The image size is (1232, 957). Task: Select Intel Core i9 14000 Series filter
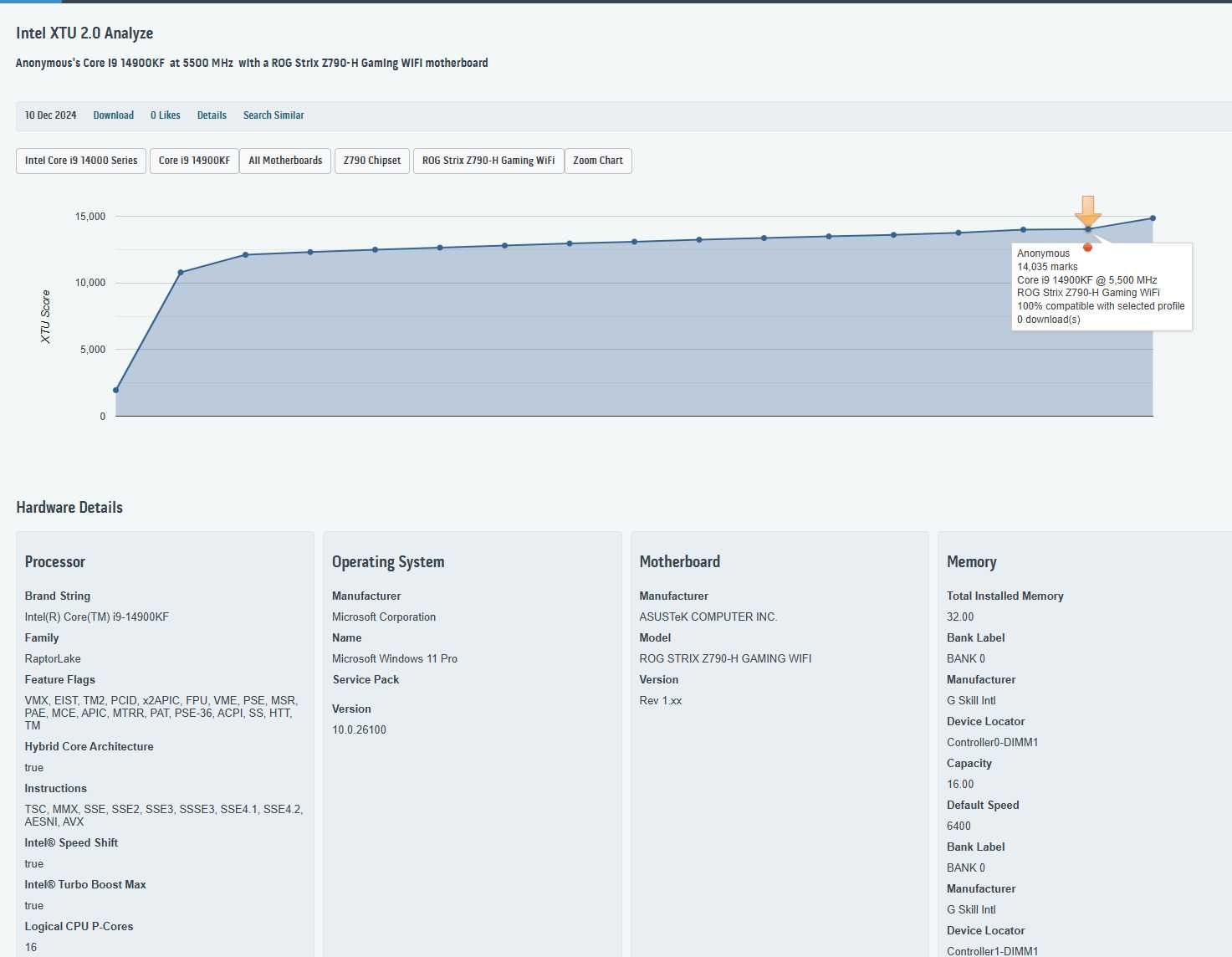(81, 161)
